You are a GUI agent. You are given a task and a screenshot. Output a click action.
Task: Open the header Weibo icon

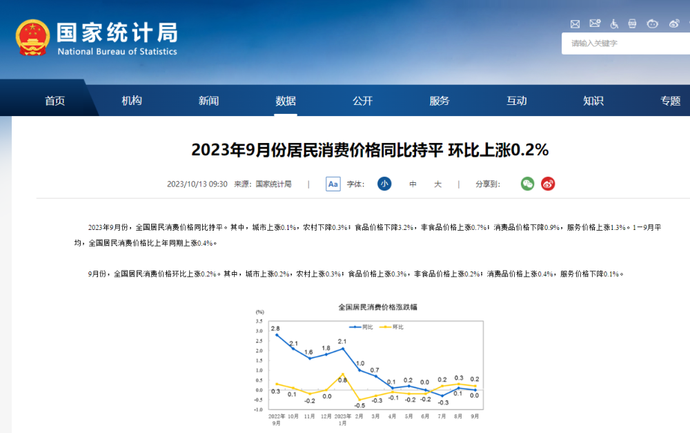674,24
